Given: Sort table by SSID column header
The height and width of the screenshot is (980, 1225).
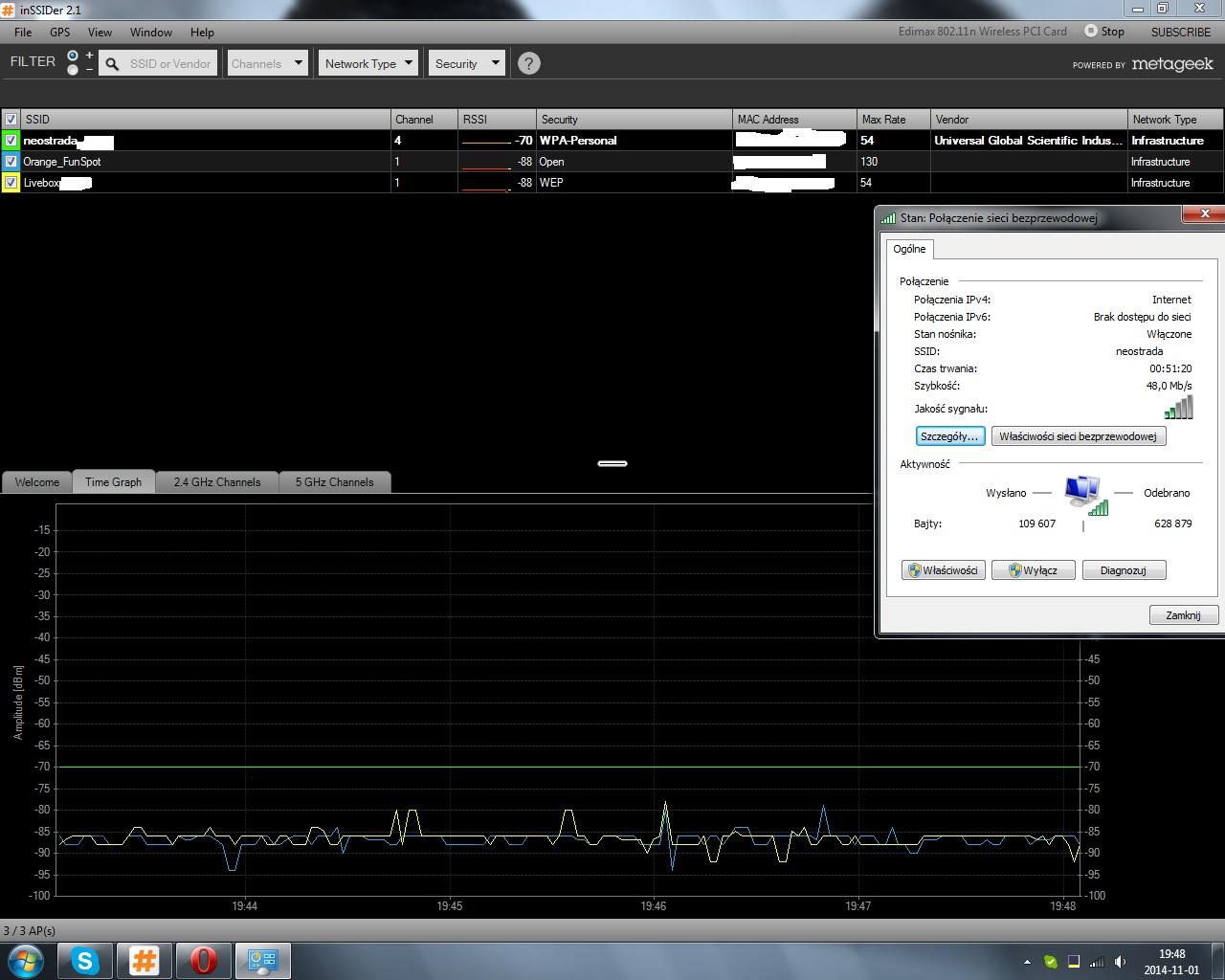Looking at the screenshot, I should [206, 120].
